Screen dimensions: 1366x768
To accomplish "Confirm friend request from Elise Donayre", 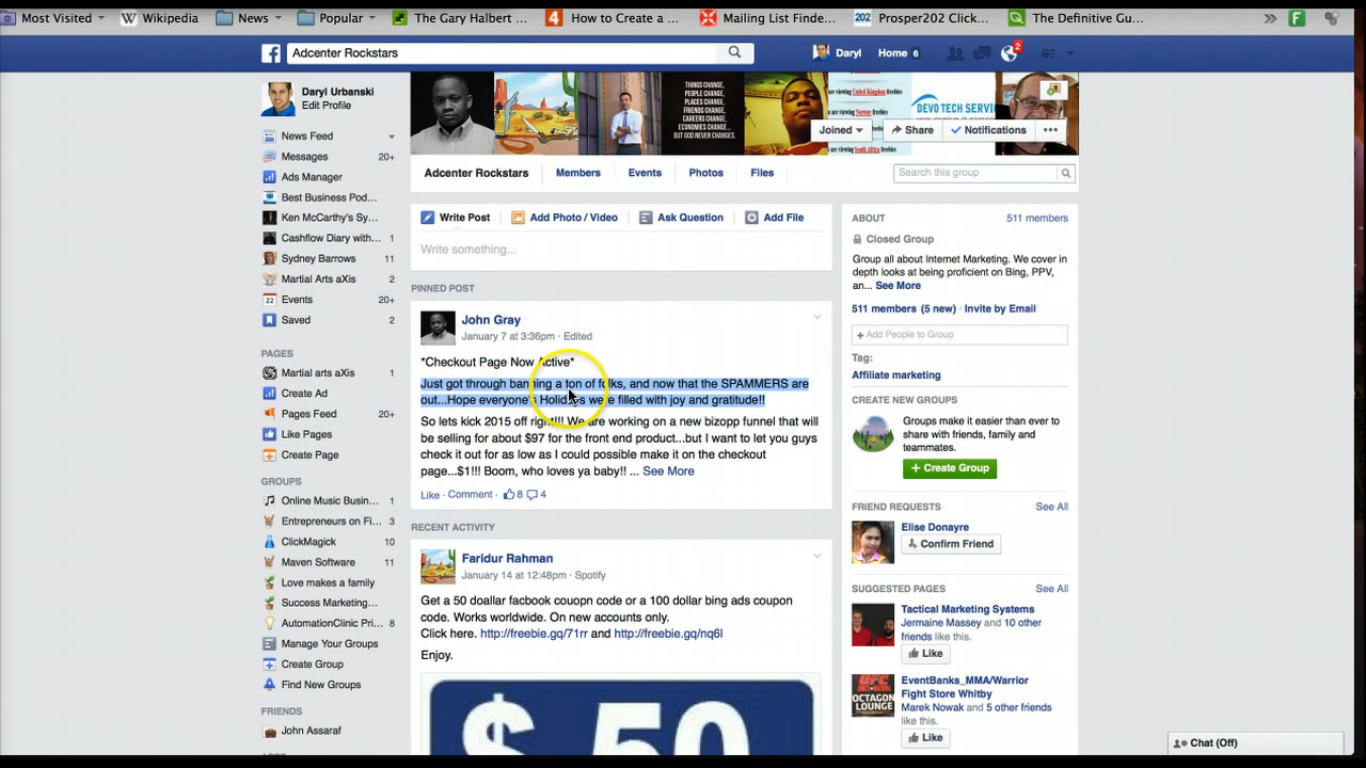I will pyautogui.click(x=951, y=544).
